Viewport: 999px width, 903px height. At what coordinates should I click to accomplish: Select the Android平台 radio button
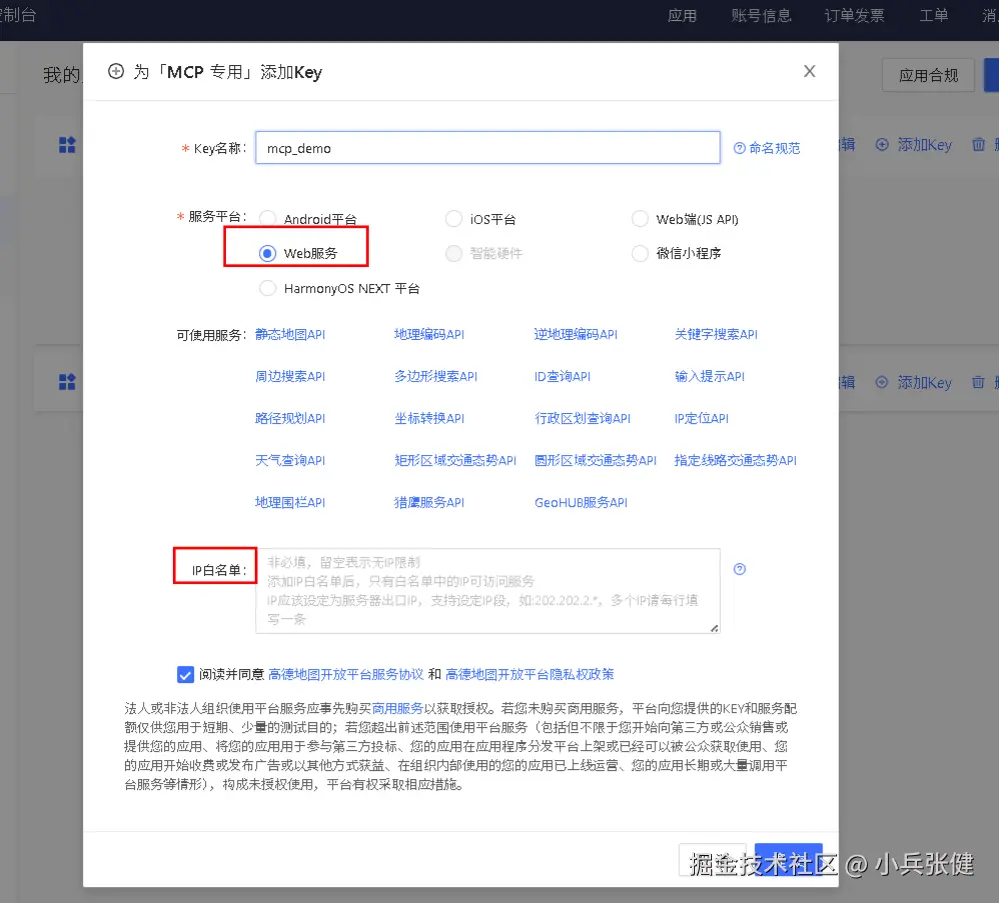(268, 219)
